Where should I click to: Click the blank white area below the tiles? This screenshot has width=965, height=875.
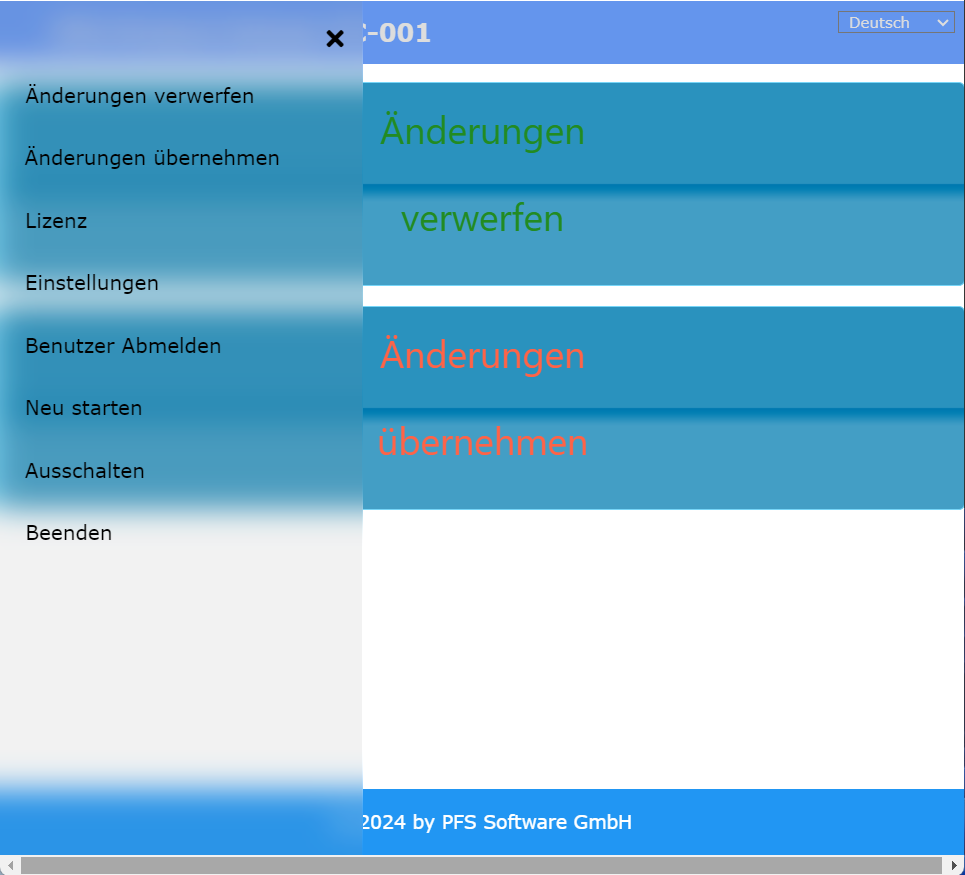click(660, 650)
